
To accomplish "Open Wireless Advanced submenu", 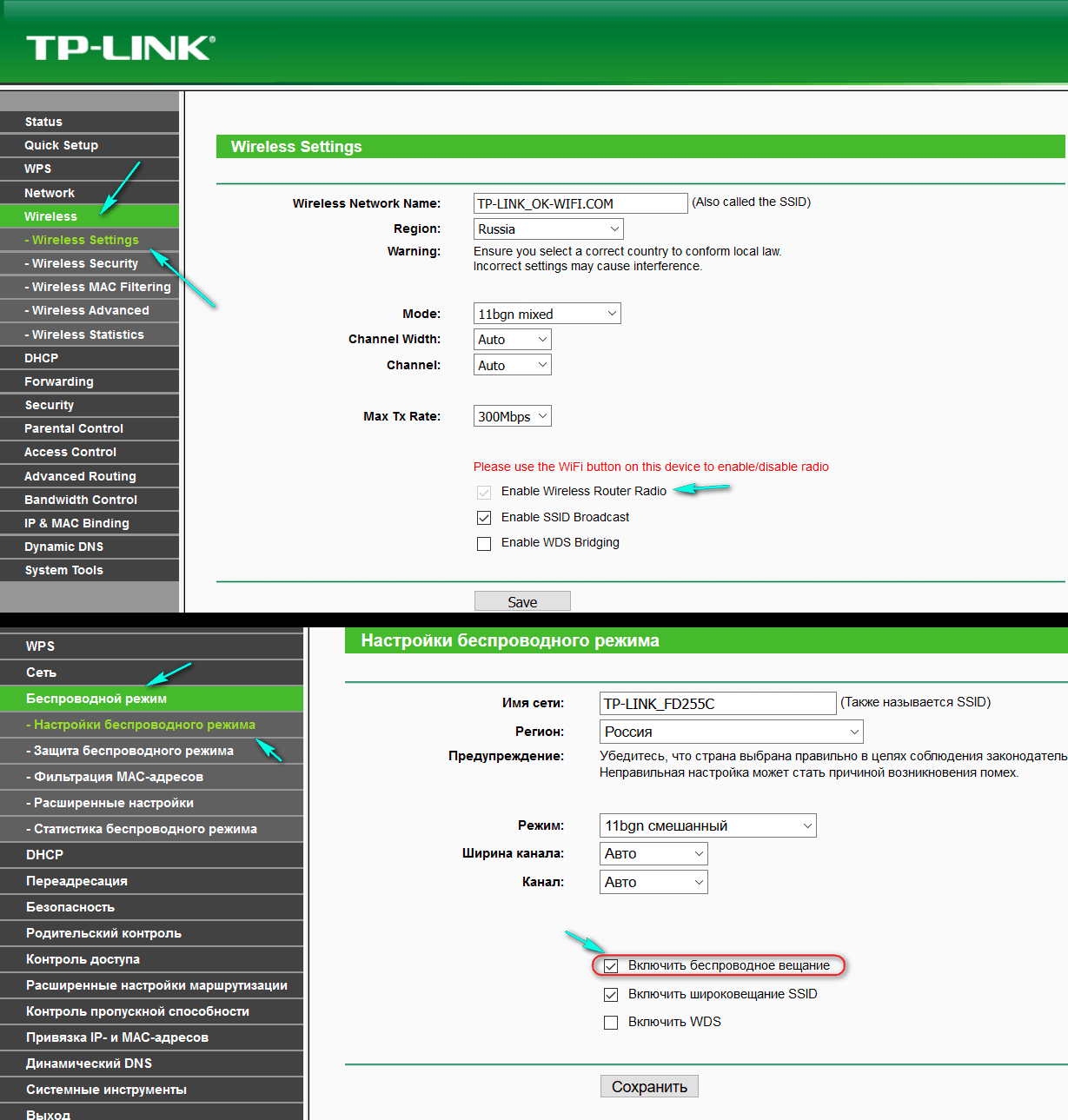I will click(x=90, y=310).
